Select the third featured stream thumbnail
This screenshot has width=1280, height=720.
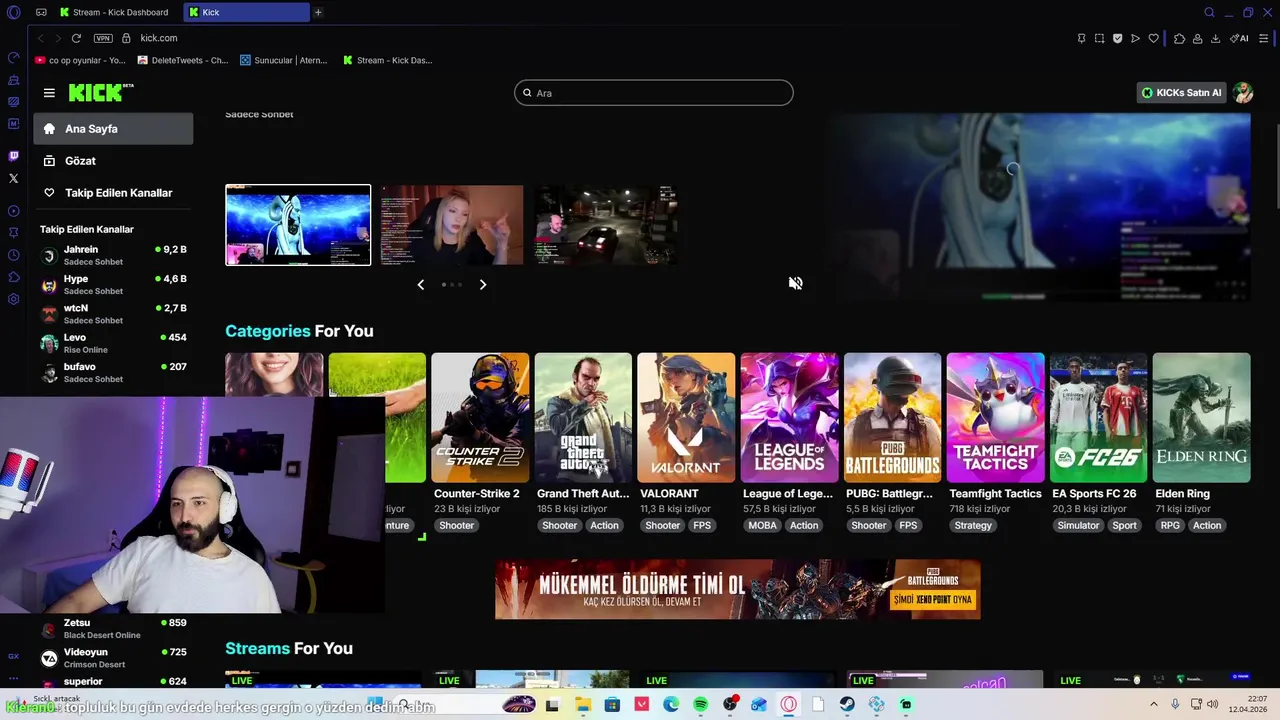tap(605, 225)
